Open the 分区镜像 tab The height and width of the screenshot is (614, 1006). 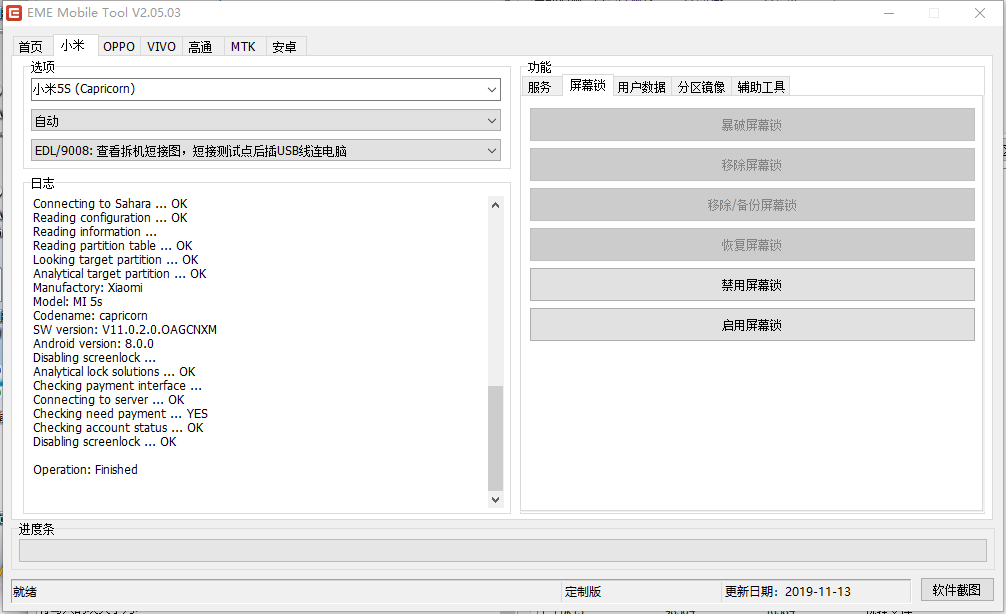pyautogui.click(x=701, y=87)
